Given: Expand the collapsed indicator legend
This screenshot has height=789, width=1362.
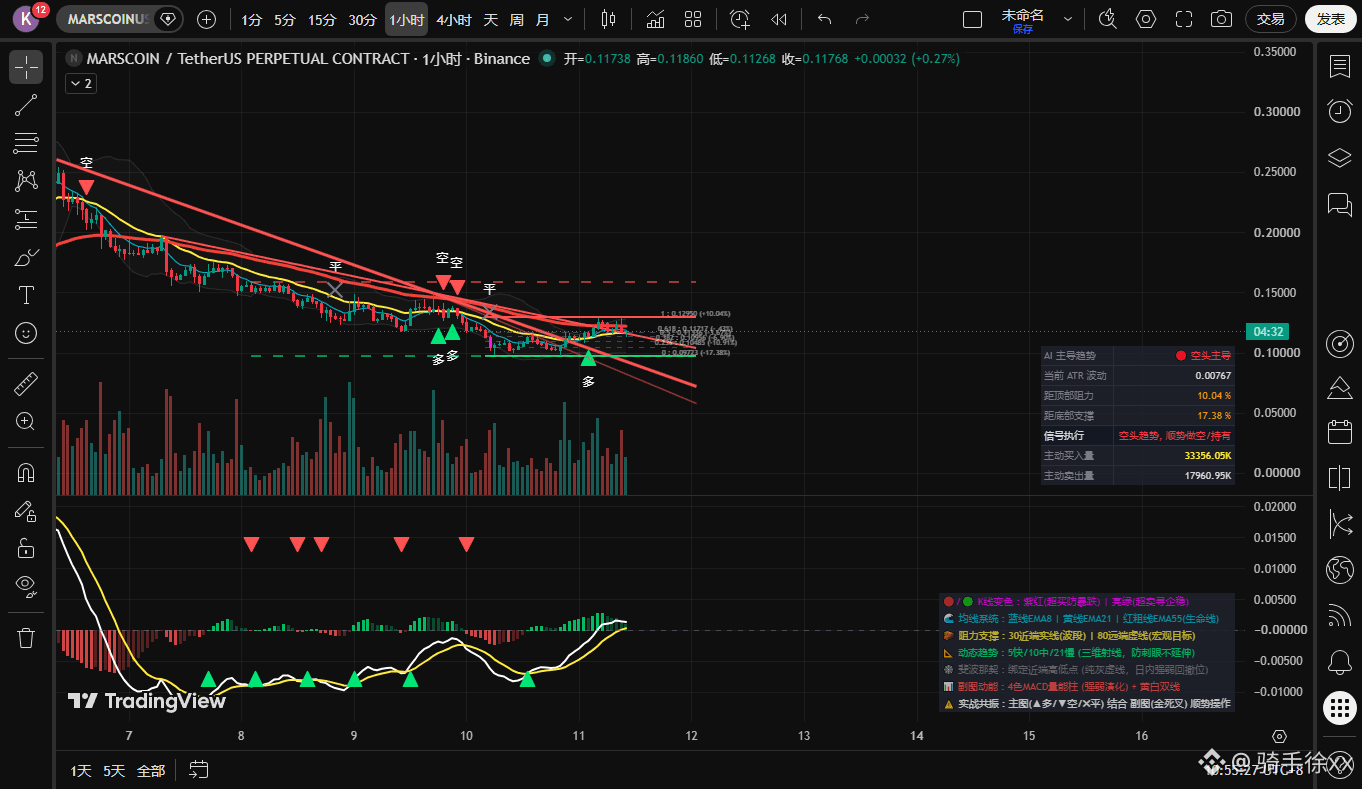Looking at the screenshot, I should [80, 84].
